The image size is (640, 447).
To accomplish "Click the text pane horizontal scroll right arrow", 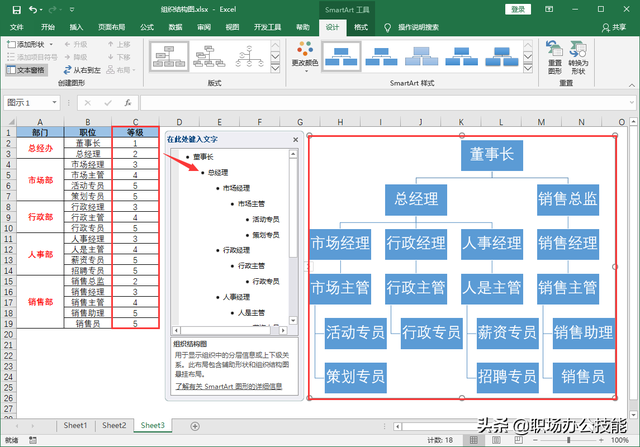I will click(x=283, y=330).
